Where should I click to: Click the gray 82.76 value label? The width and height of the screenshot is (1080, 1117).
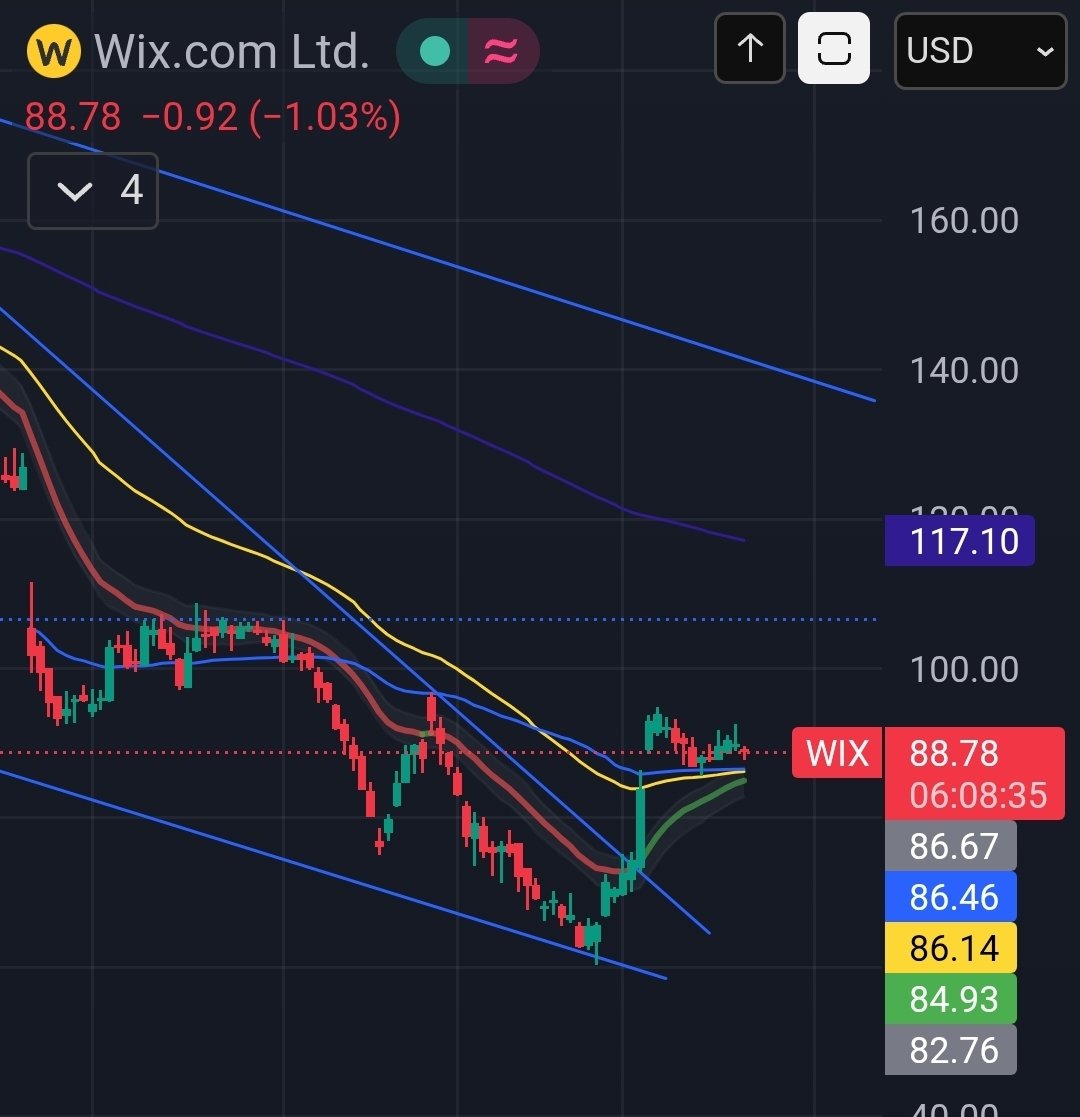click(x=950, y=1050)
